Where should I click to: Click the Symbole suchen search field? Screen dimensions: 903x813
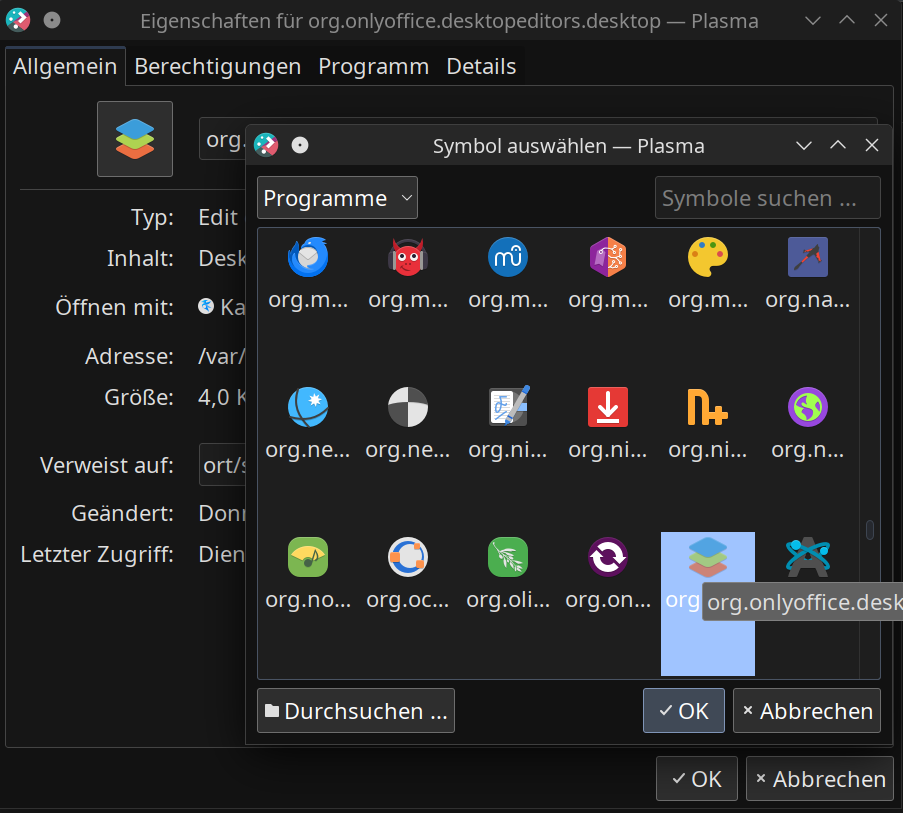click(x=768, y=197)
